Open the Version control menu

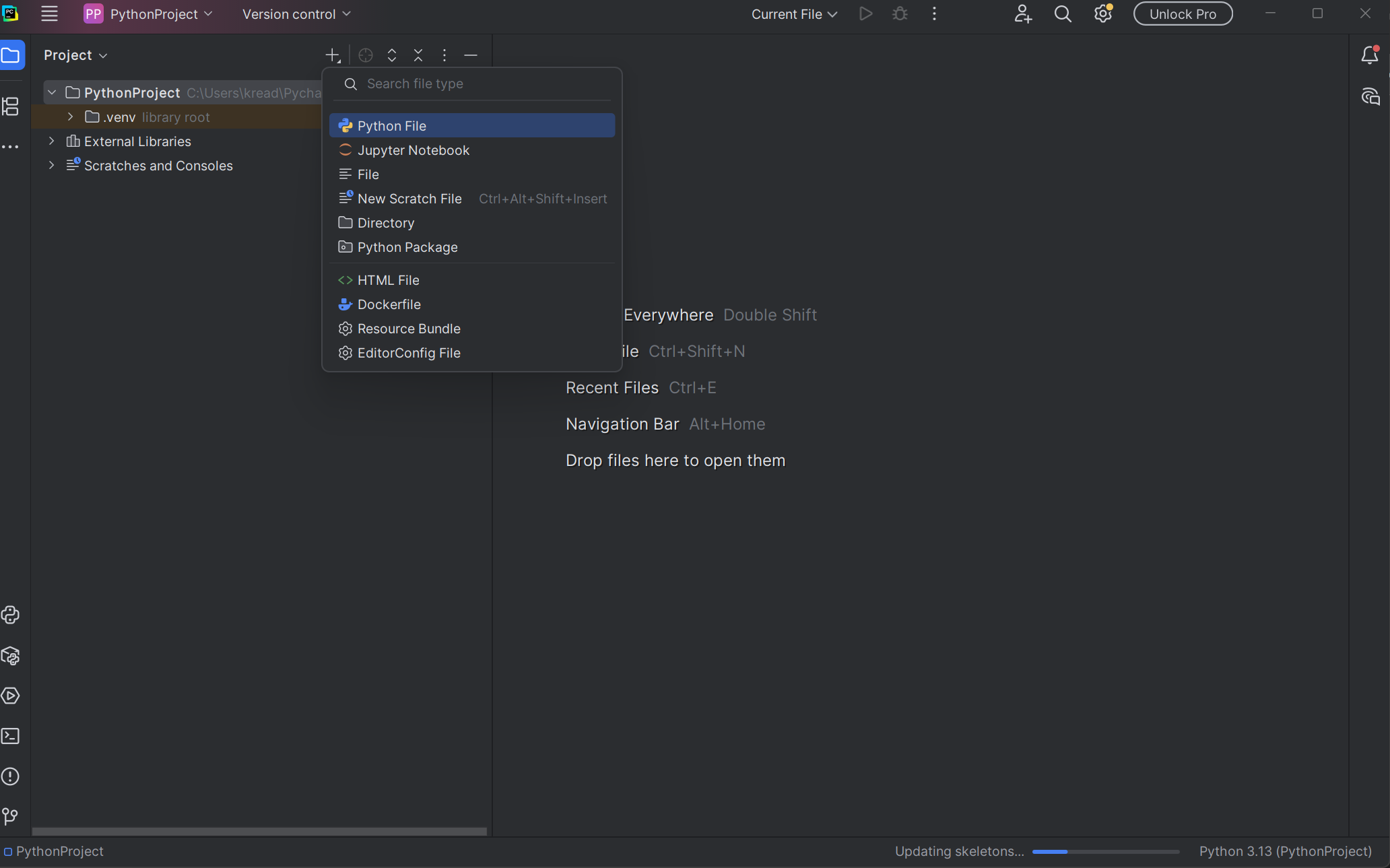pos(295,13)
